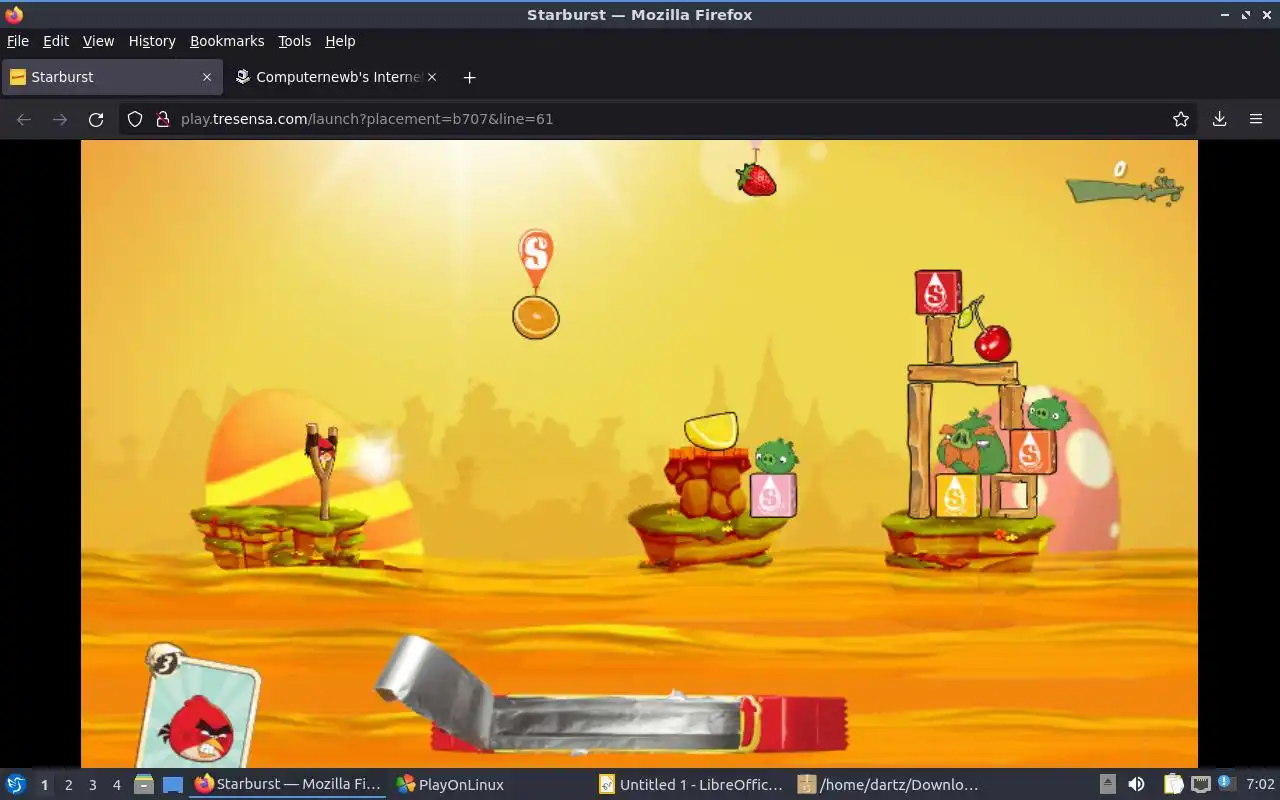Close the Starburst tab

(207, 77)
